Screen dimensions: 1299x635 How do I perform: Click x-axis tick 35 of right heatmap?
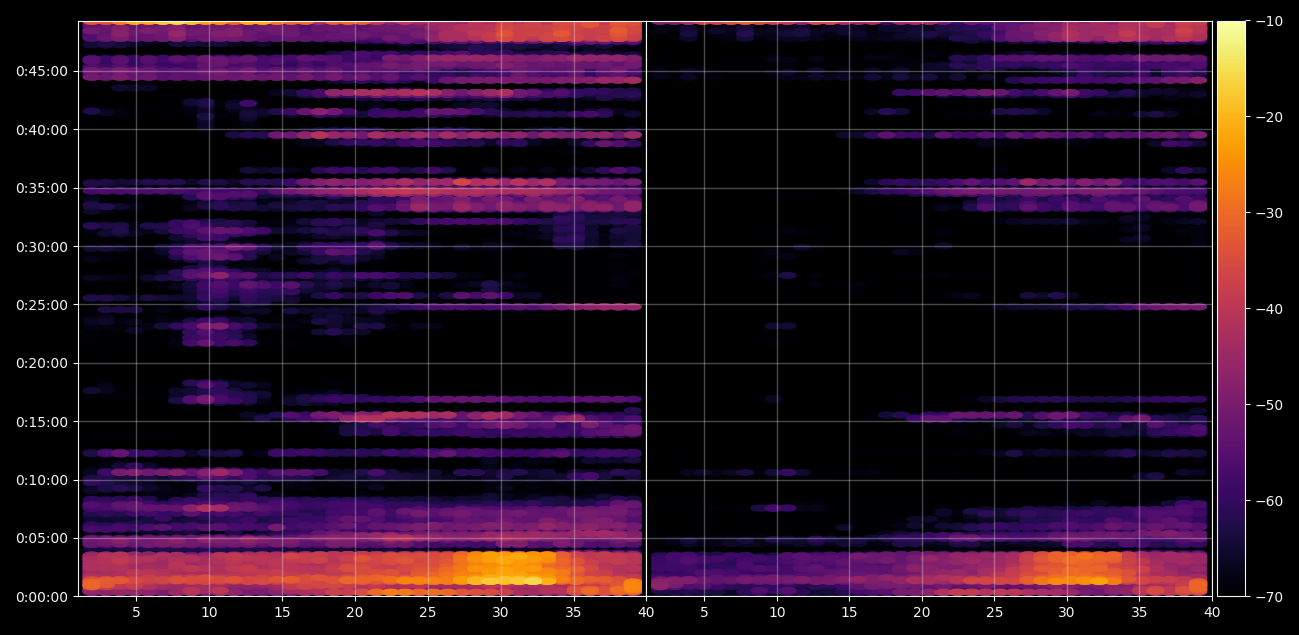click(x=1140, y=611)
